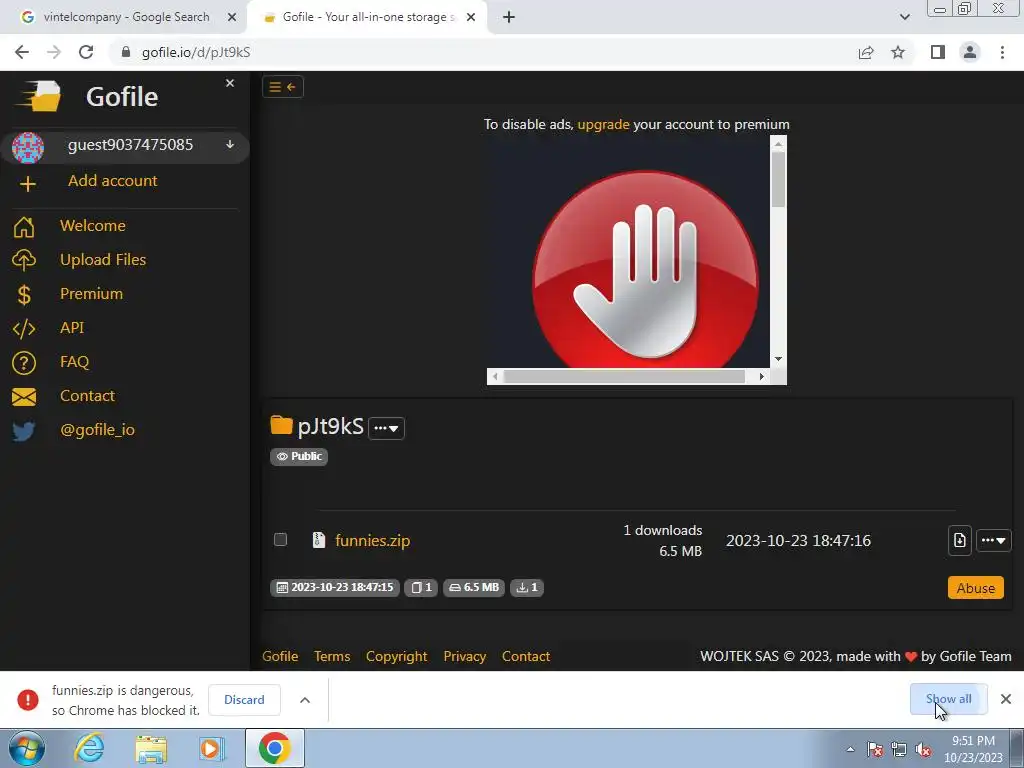Check the funnies.zip checkbox

click(280, 539)
